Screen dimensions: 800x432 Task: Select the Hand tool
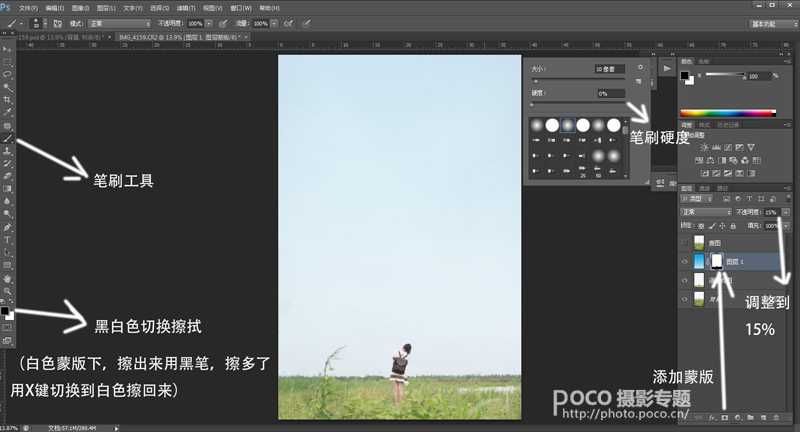(x=7, y=279)
